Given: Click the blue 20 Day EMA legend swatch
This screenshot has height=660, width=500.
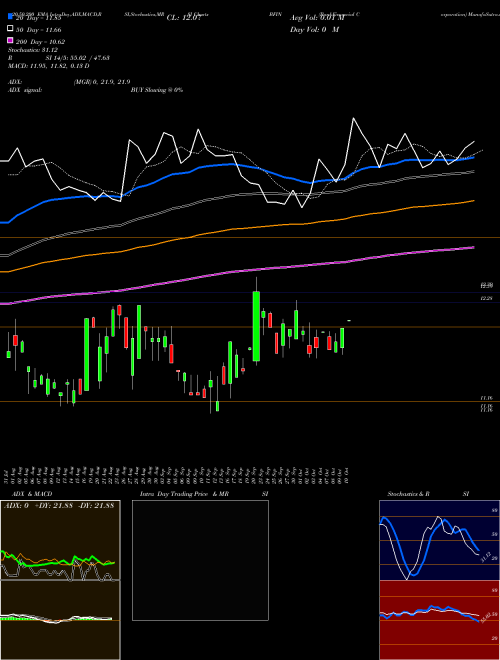Looking at the screenshot, I should coord(10,17).
